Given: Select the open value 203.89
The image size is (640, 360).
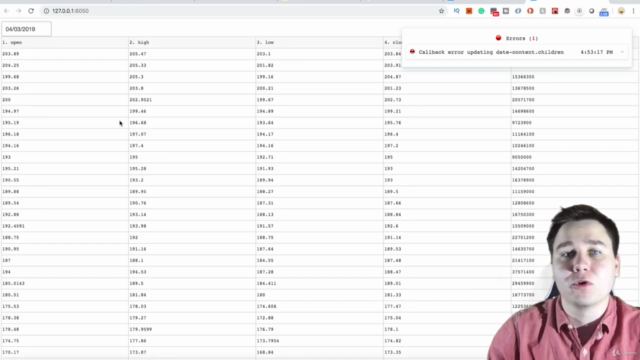Looking at the screenshot, I should pos(11,54).
